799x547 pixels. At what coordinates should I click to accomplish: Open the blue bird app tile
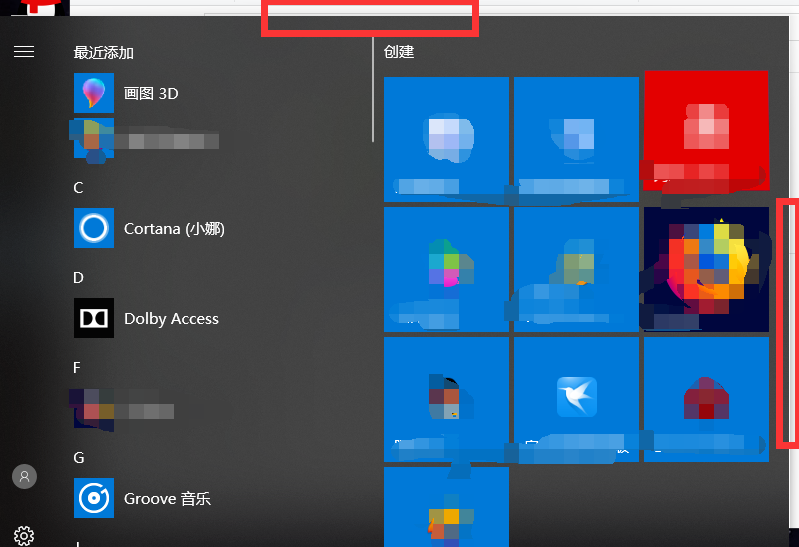click(576, 399)
